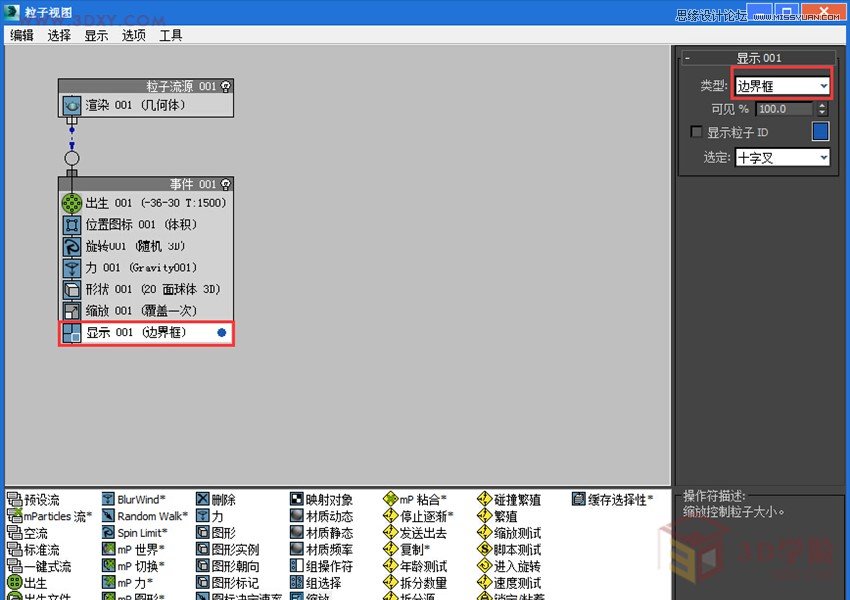850x600 pixels.
Task: Select the 渲染 001 (几何体) entry
Action: [x=130, y=103]
